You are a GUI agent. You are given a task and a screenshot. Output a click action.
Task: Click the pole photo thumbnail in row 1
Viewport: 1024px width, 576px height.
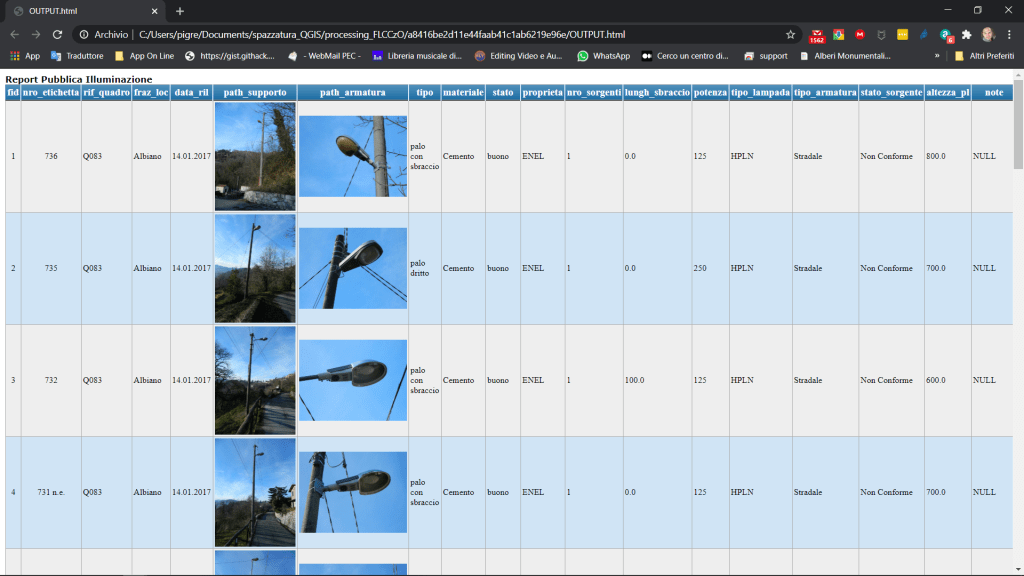click(x=255, y=156)
